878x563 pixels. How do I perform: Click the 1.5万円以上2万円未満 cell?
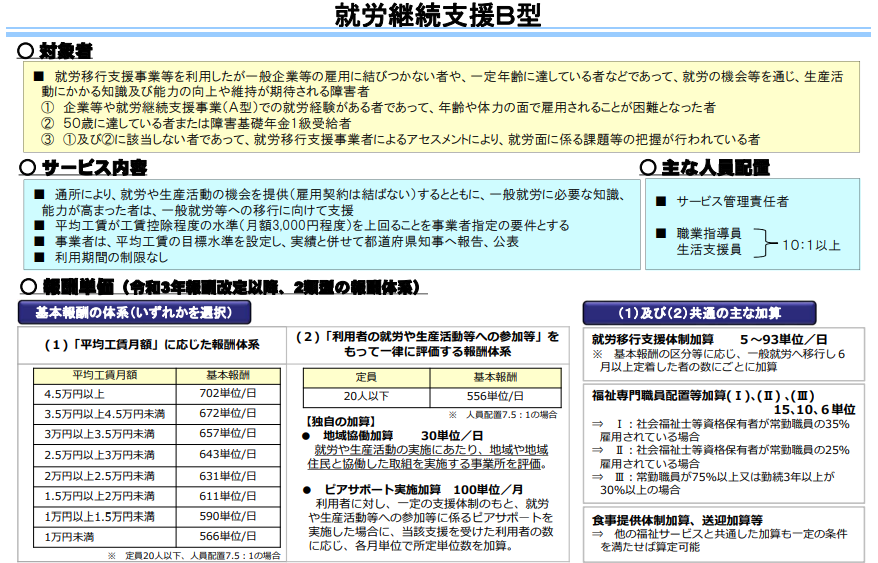click(105, 496)
